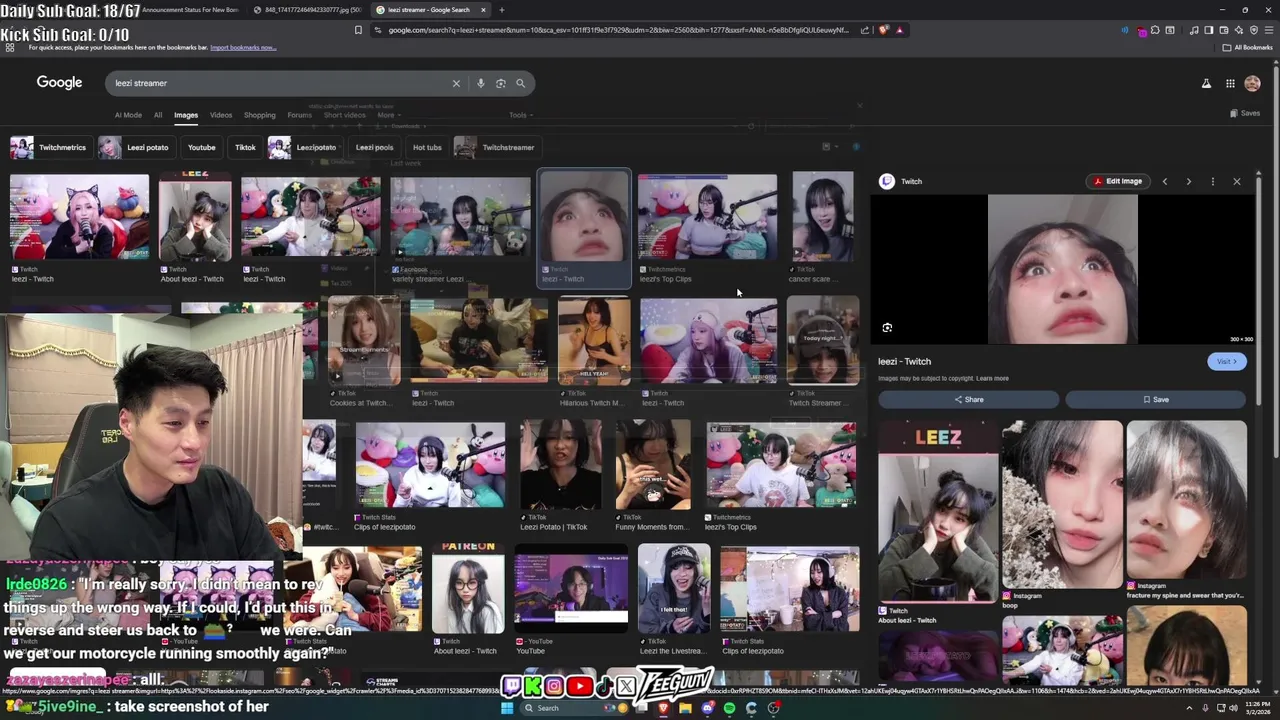Select the Youtube suggestion chip
Viewport: 1280px width, 720px height.
(x=201, y=147)
